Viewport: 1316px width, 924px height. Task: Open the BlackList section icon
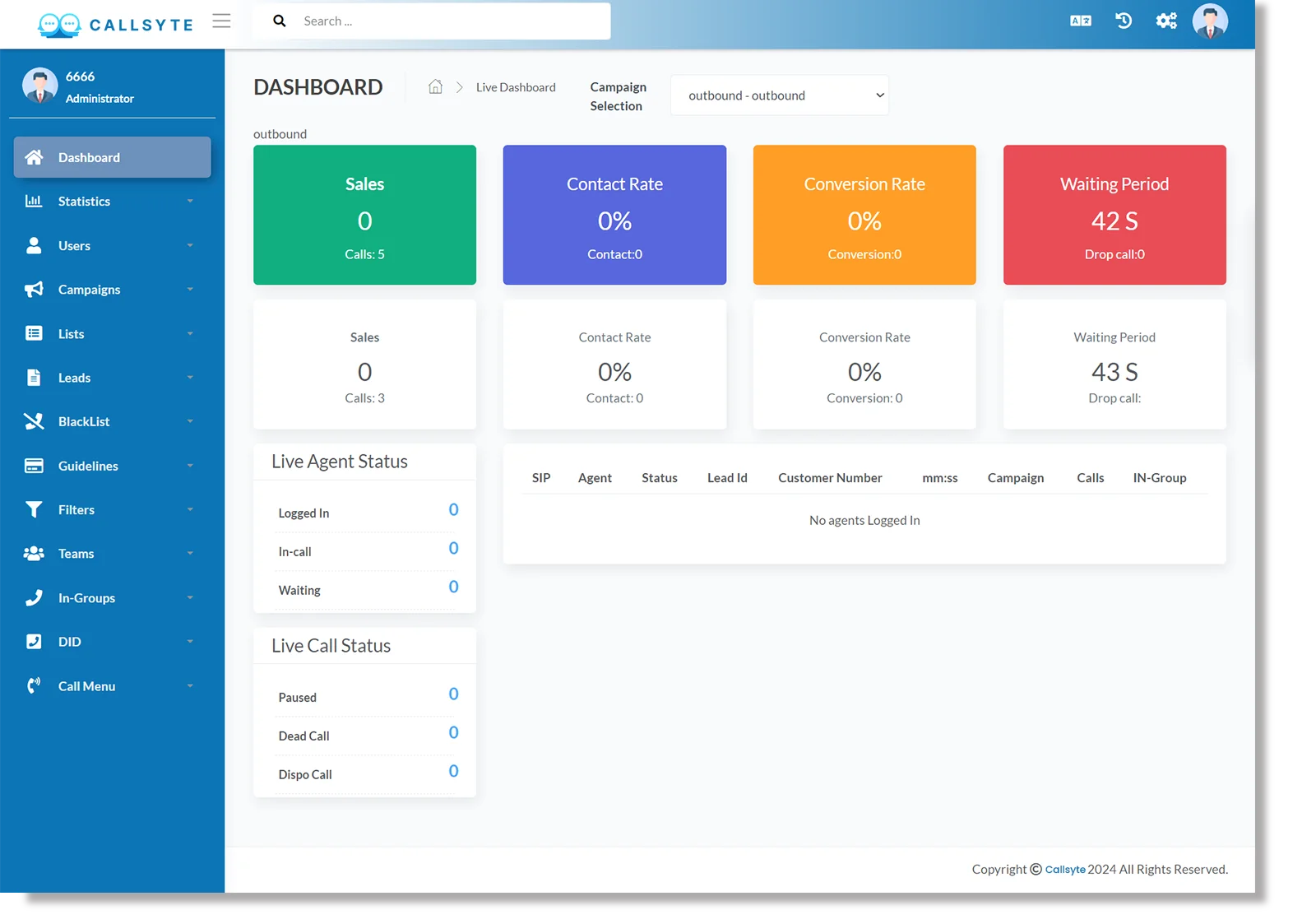tap(34, 421)
